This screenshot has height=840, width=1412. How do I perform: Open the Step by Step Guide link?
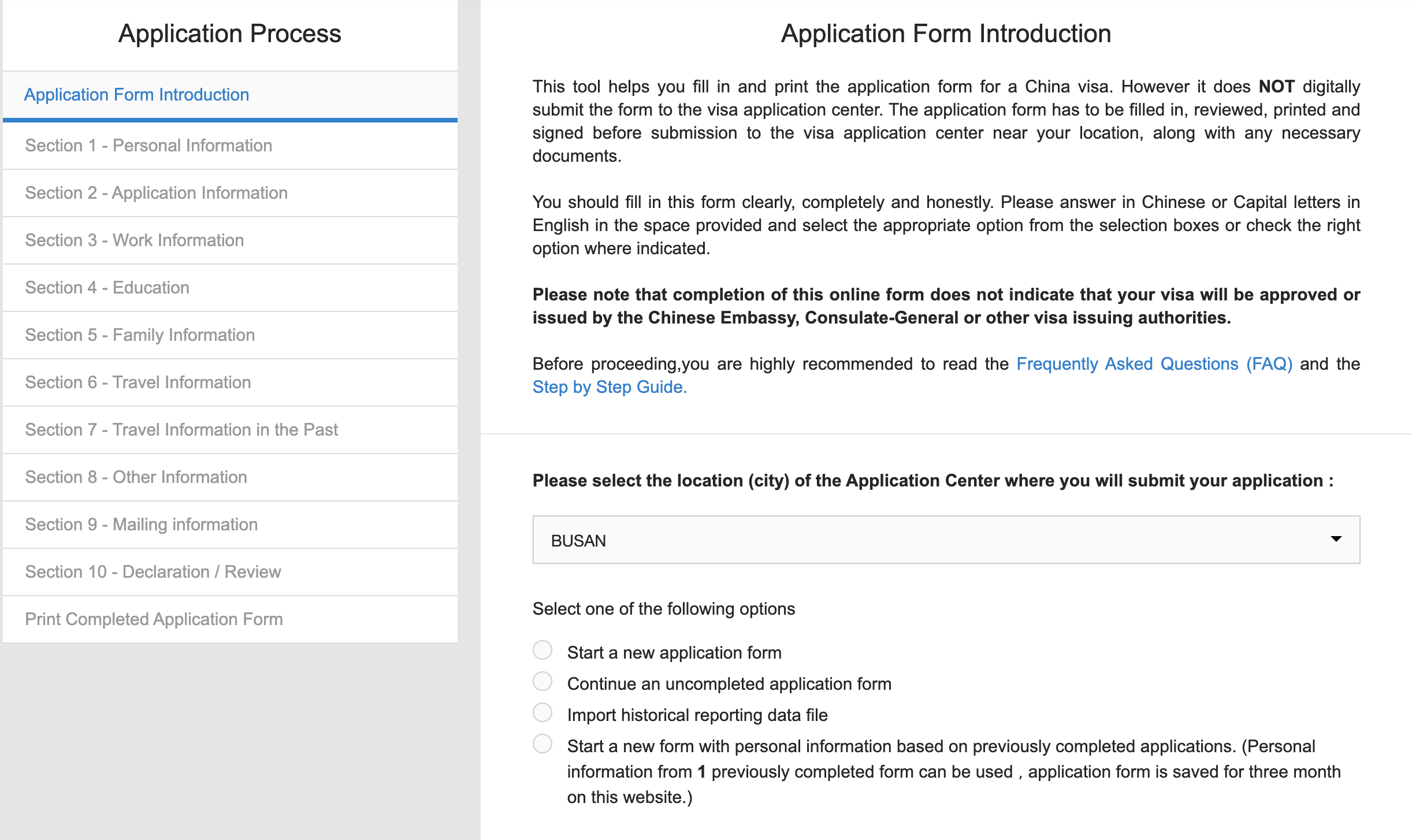pos(610,387)
